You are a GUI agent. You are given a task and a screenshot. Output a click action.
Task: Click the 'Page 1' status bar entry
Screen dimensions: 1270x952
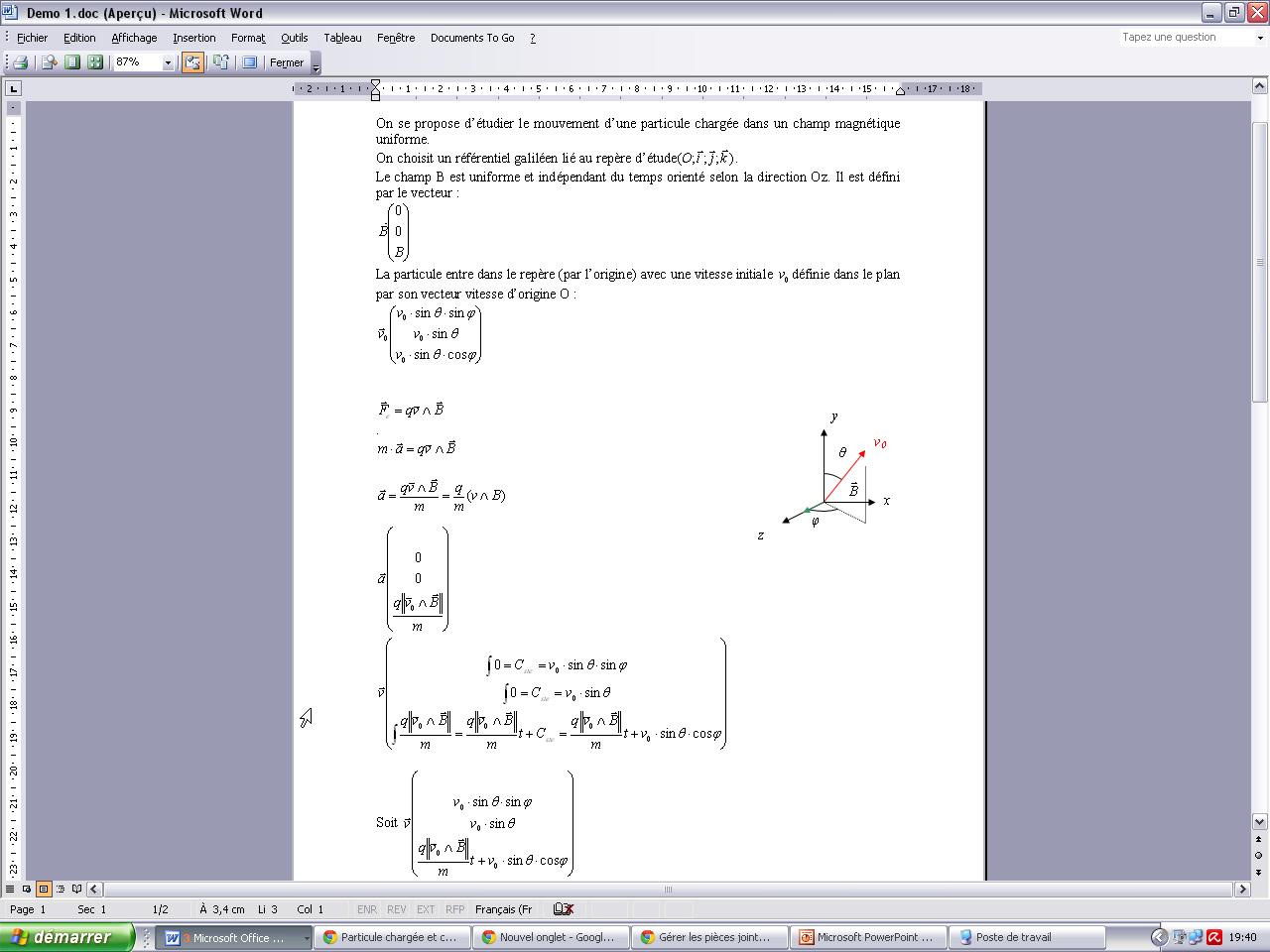[x=28, y=909]
